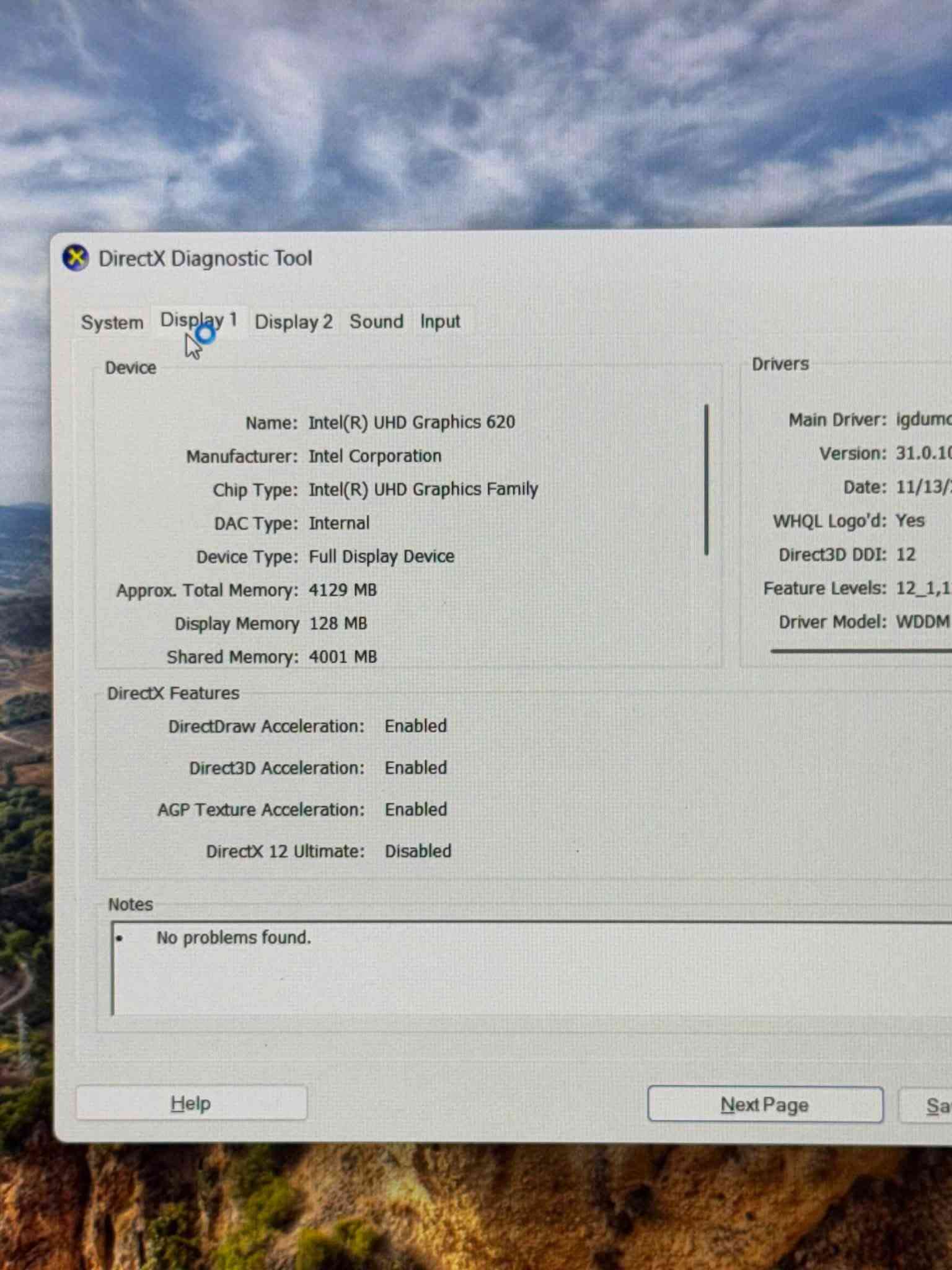Screen dimensions: 952x1270
Task: Click the 'DirectX Features' group heading
Action: click(x=173, y=693)
